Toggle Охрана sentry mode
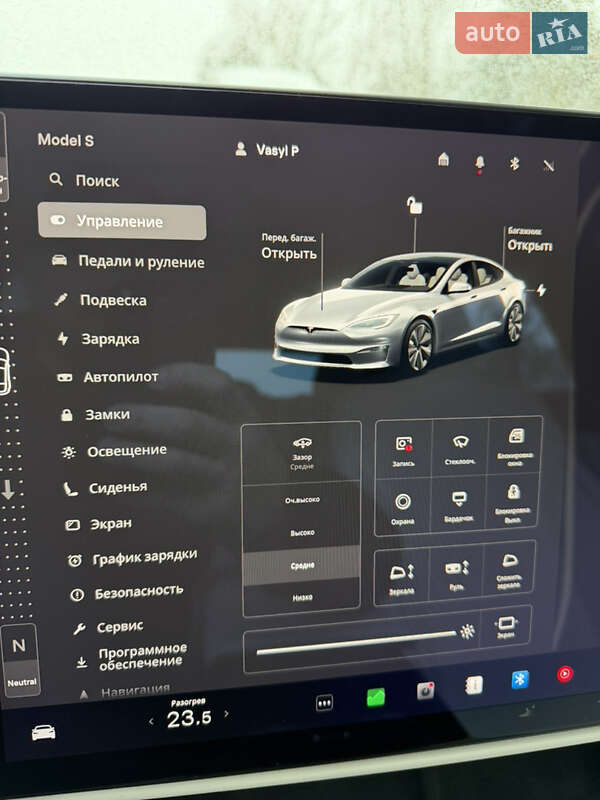Image resolution: width=600 pixels, height=800 pixels. pos(403,508)
